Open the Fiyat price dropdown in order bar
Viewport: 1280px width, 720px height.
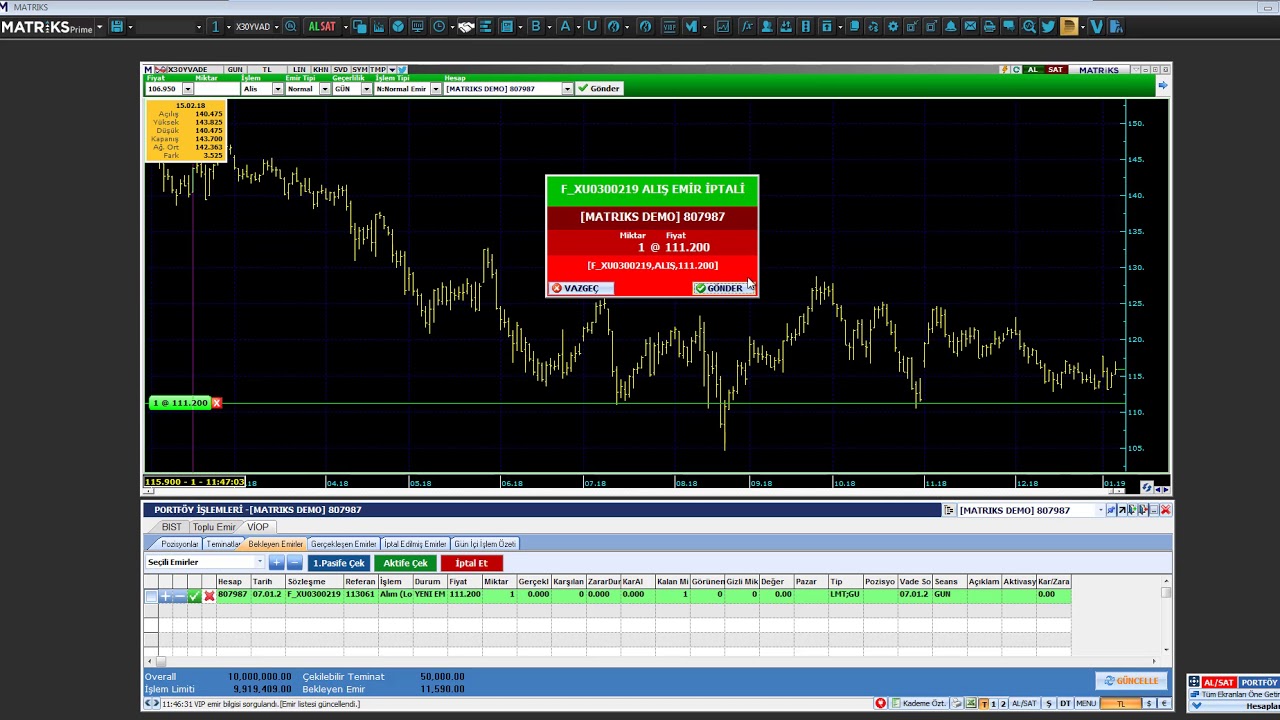coord(187,89)
